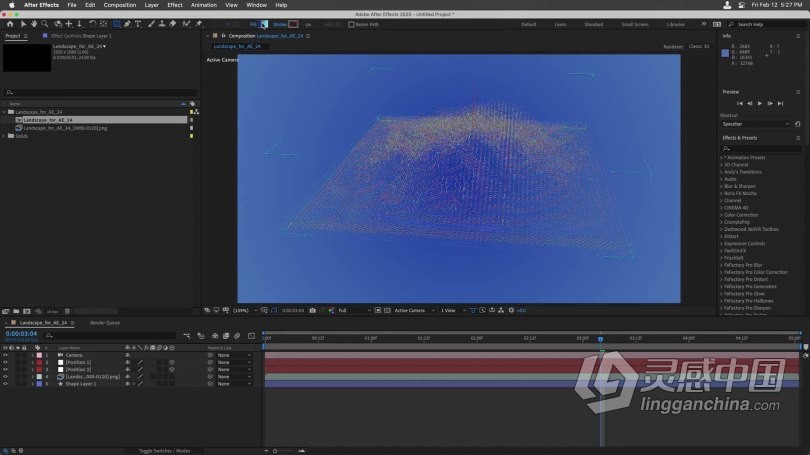The image size is (810, 455).
Task: Select the Roto Brush tool
Action: tap(186, 24)
